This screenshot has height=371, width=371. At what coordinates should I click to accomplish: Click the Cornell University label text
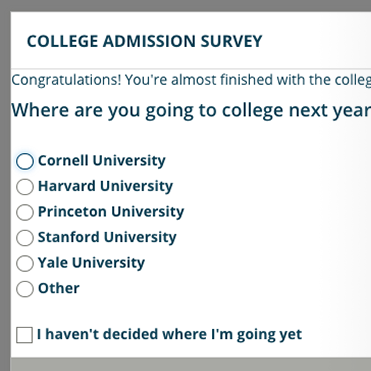click(102, 161)
